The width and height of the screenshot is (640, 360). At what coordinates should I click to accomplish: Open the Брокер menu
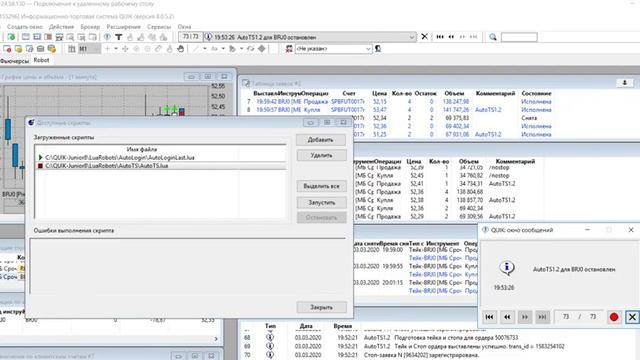tap(90, 27)
